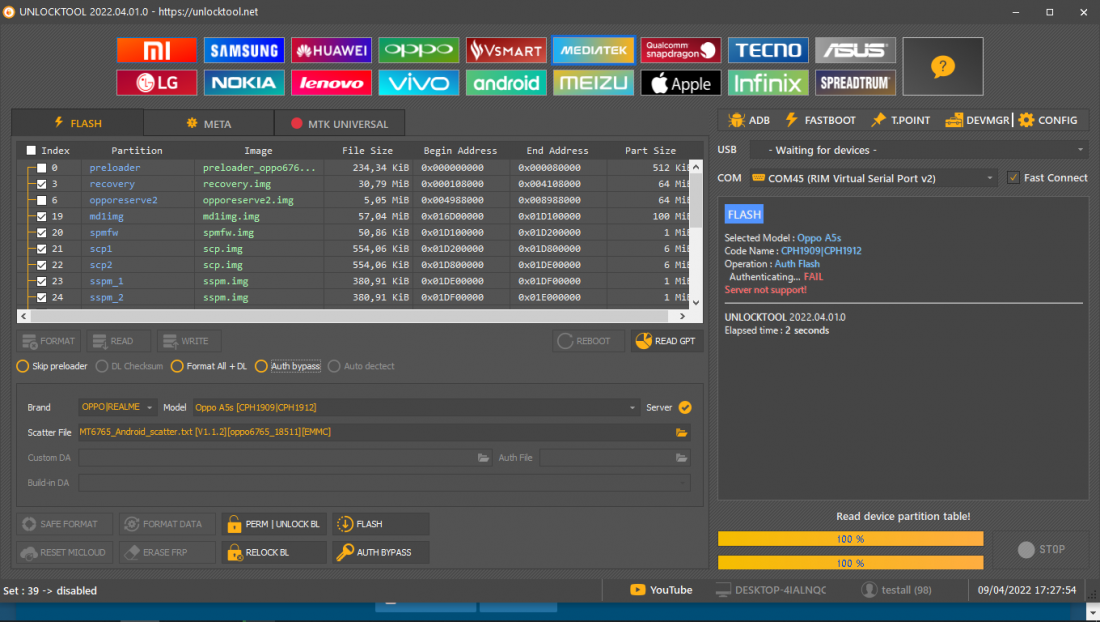Open the Apple brand section

pyautogui.click(x=680, y=83)
